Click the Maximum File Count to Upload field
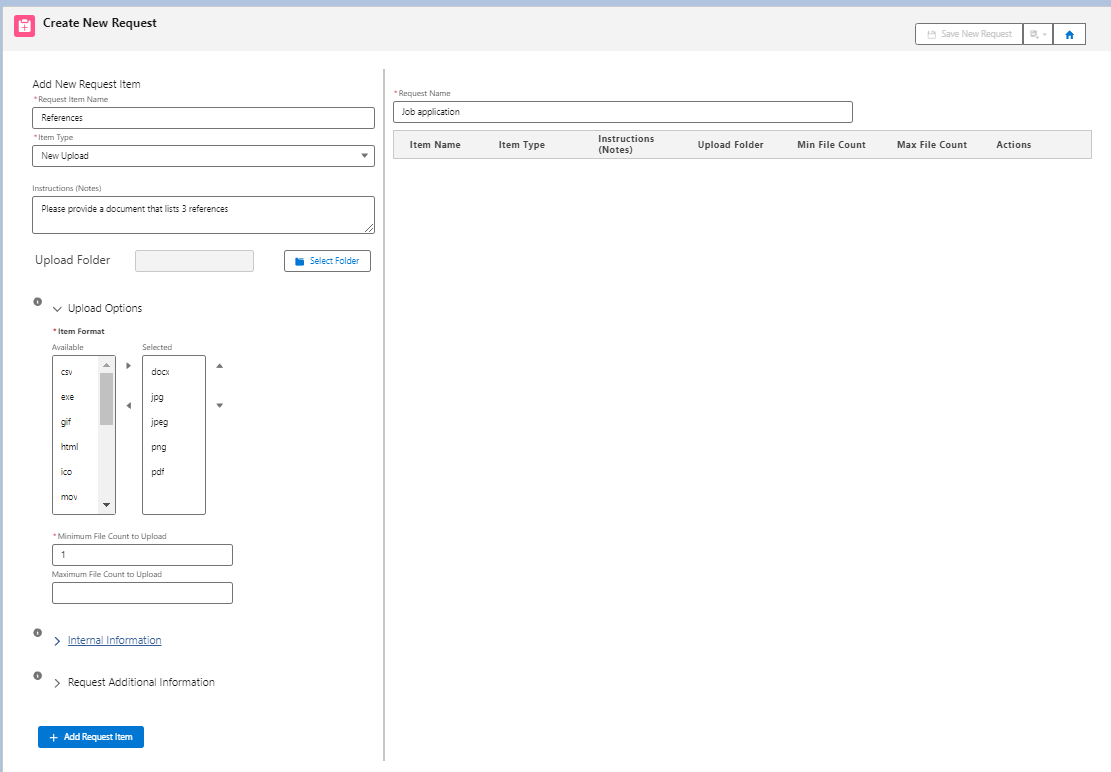 tap(142, 593)
